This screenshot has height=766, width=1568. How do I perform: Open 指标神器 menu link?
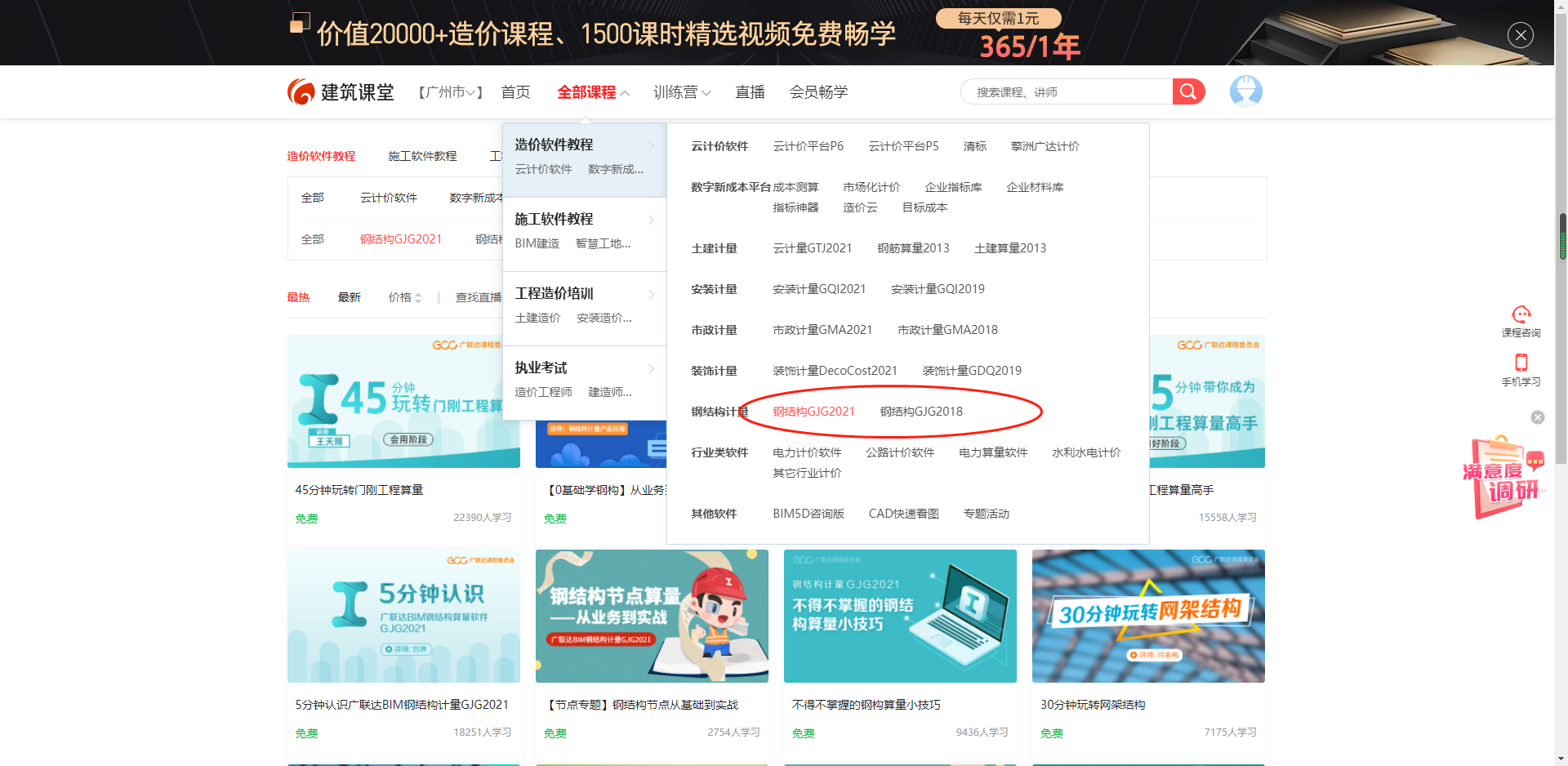(795, 207)
